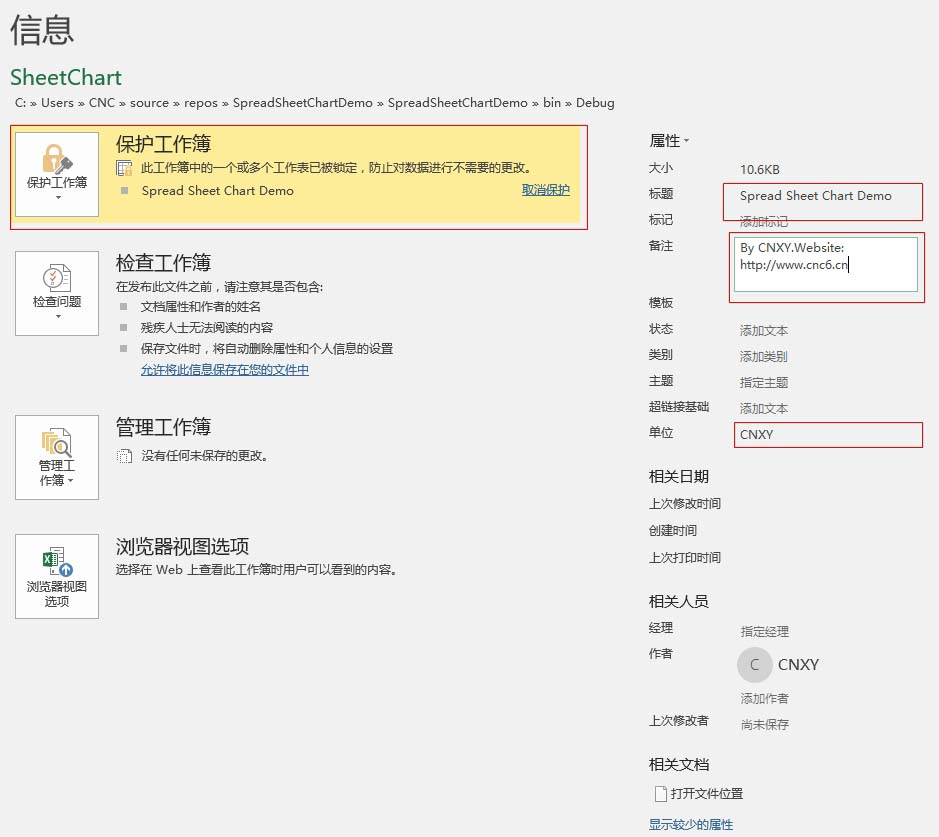Open the 检查问题 document check button
This screenshot has height=837, width=939.
click(57, 293)
